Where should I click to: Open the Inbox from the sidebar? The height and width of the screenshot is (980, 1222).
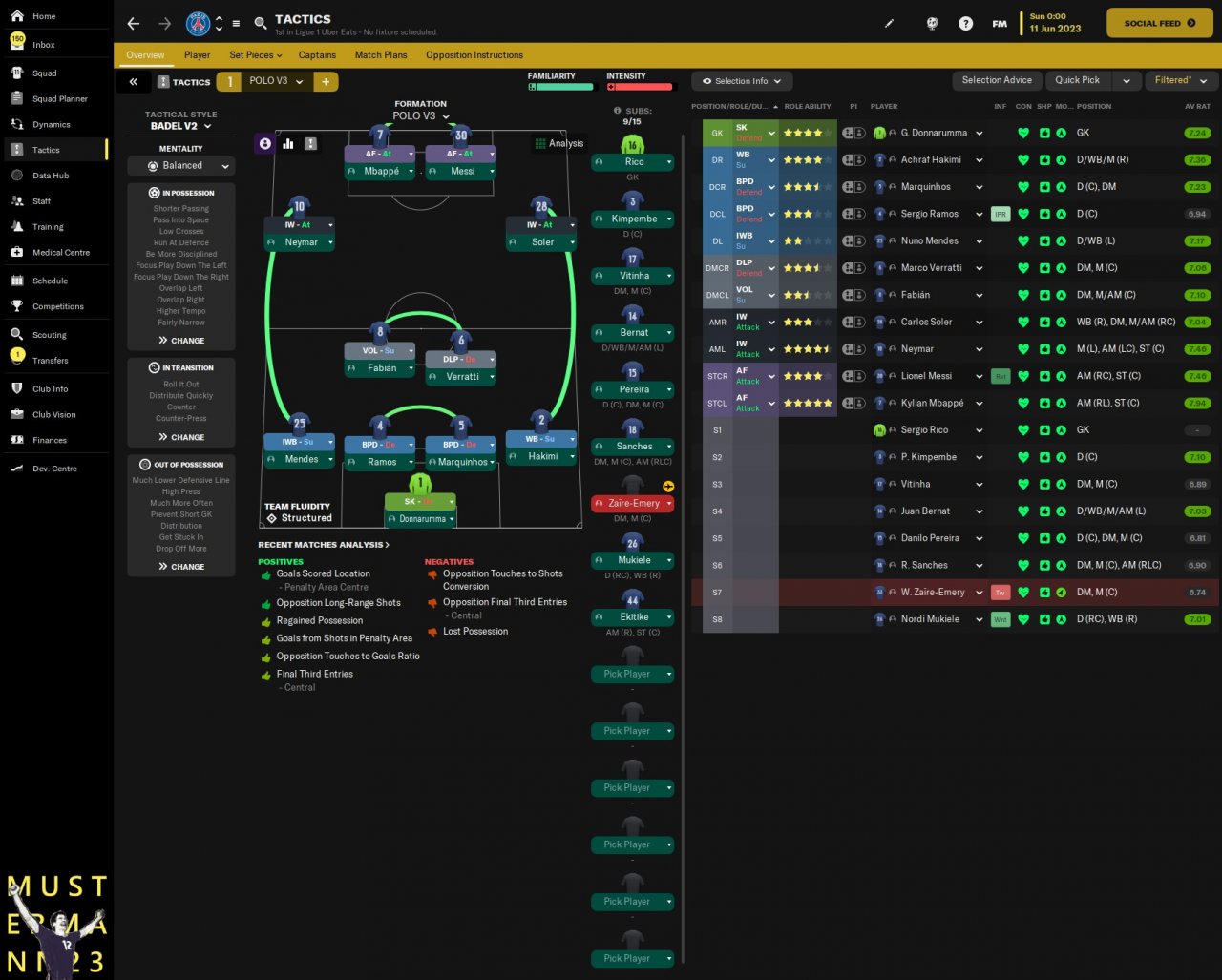pyautogui.click(x=43, y=45)
